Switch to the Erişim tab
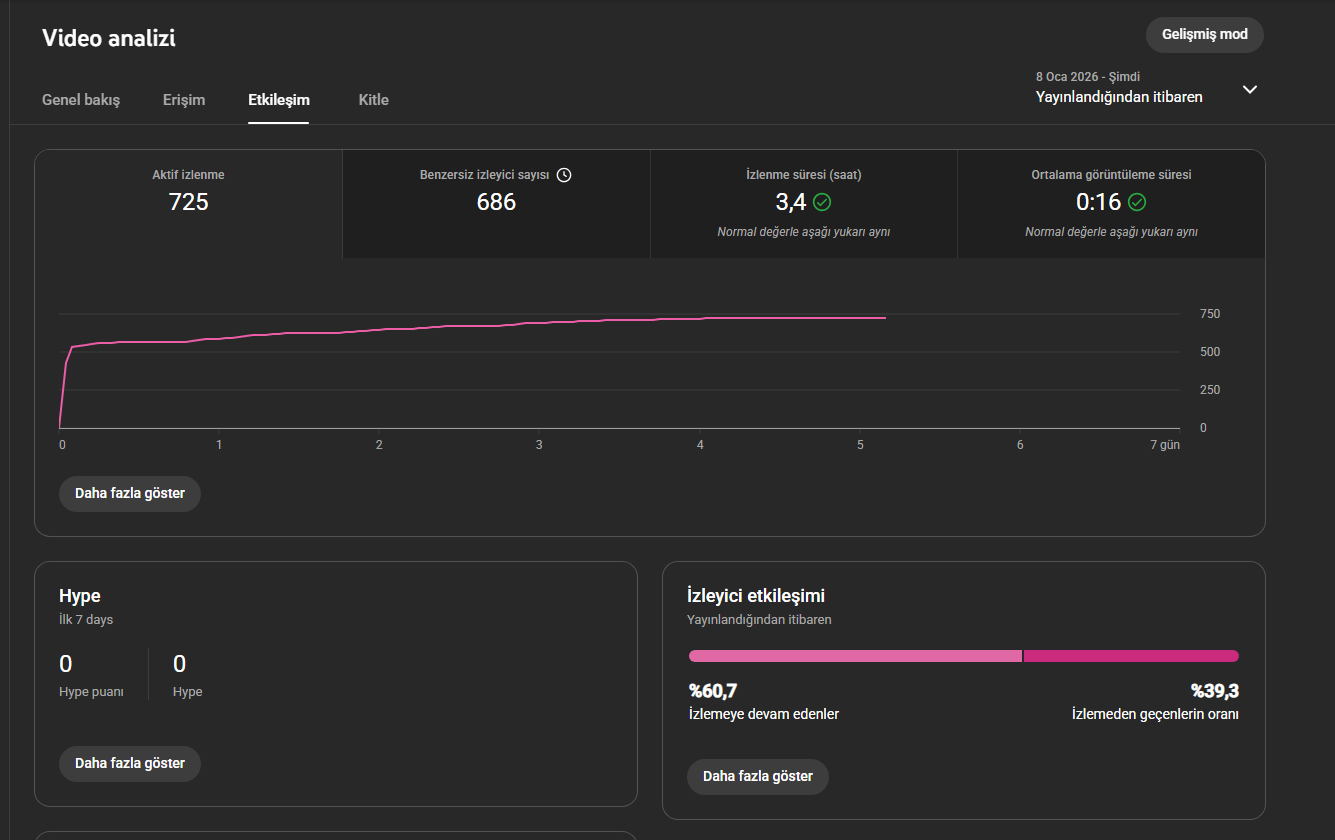The width and height of the screenshot is (1335, 840). pos(184,100)
